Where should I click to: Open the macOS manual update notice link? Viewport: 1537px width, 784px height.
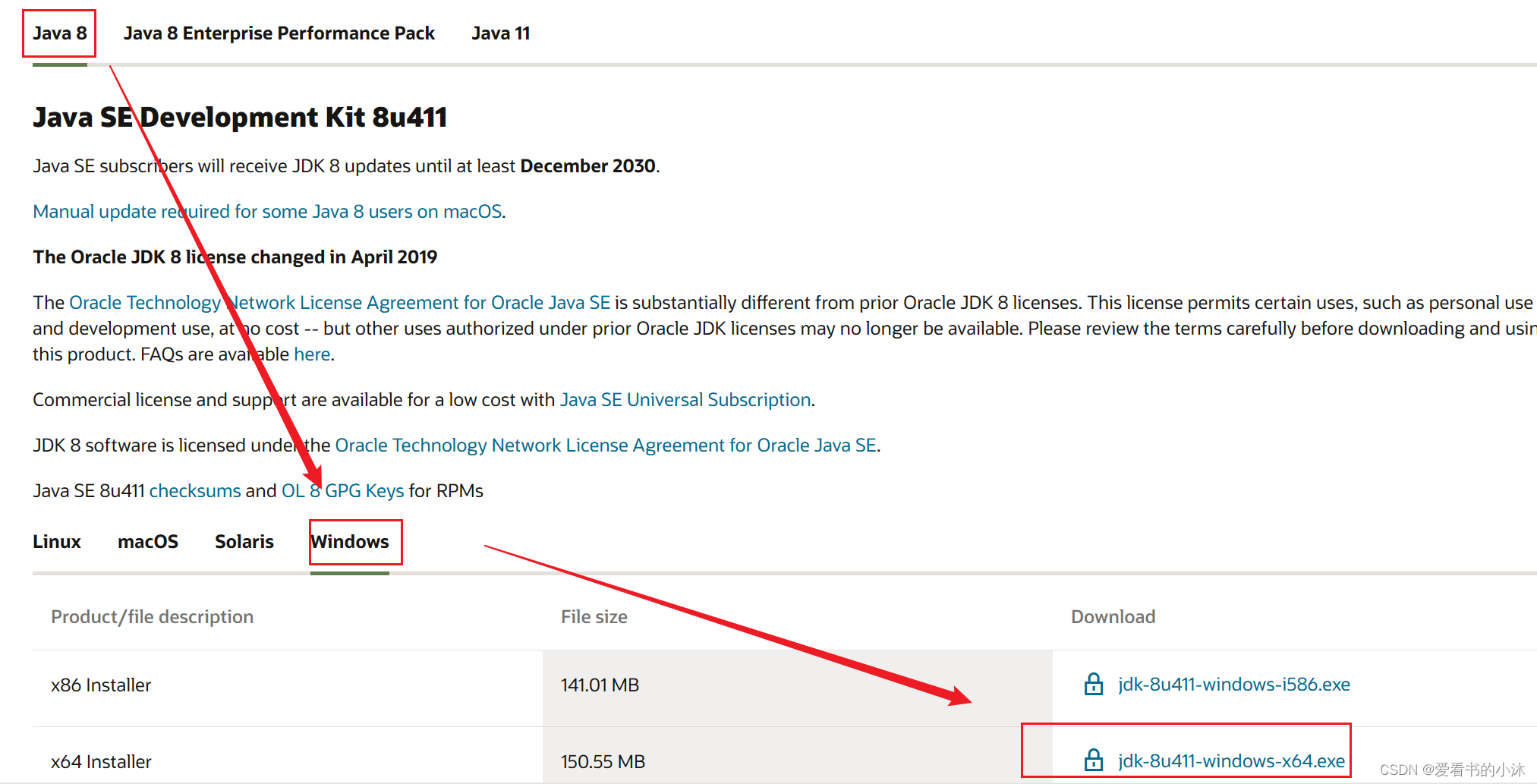(267, 211)
